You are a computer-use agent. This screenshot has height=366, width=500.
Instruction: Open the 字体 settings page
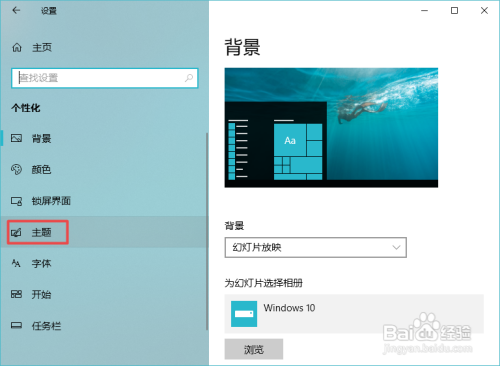tap(103, 263)
